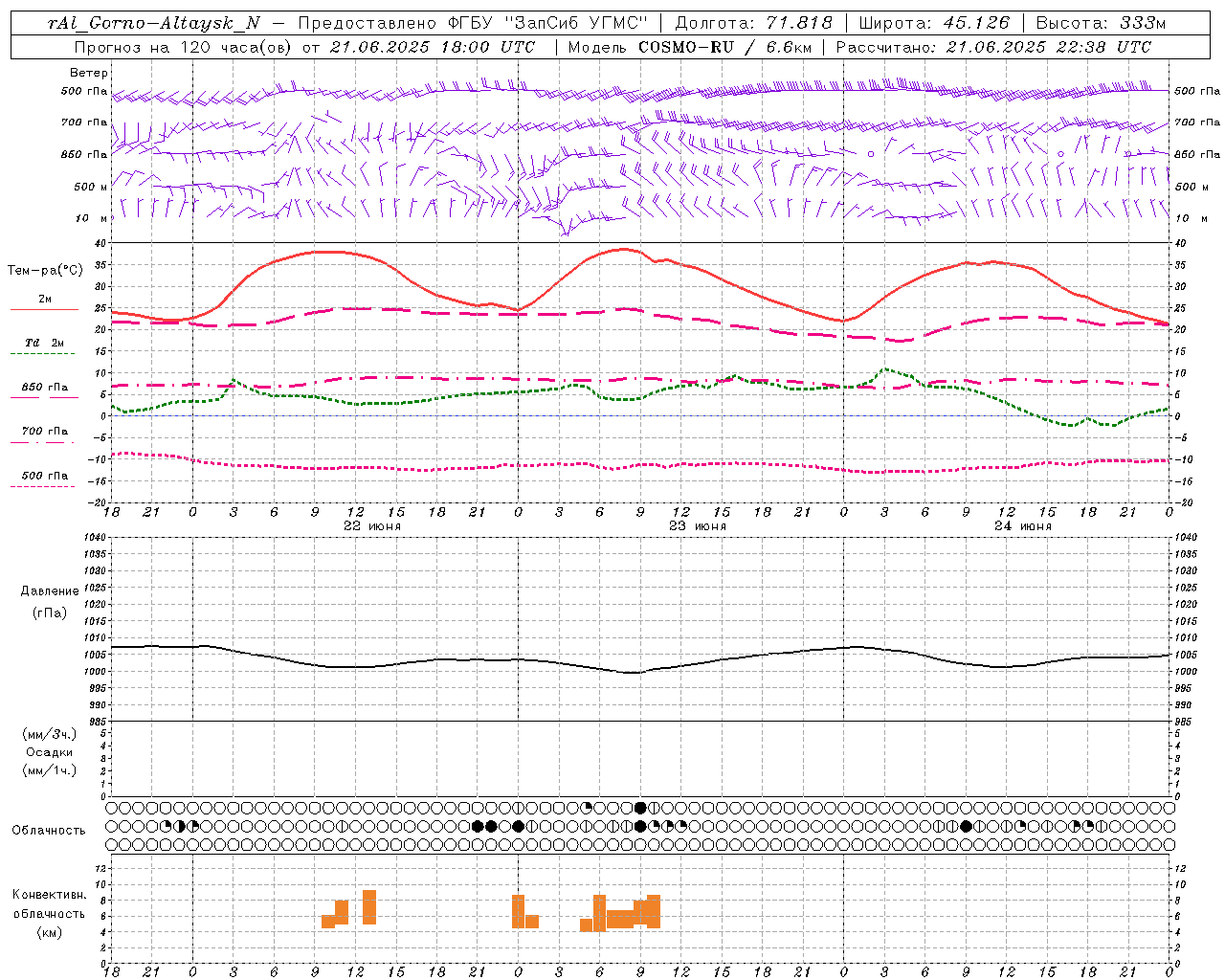Click the Рассчитано 21.06.2025 22:38 UTC timestamp
Viewport: 1225px width, 980px height.
(994, 47)
